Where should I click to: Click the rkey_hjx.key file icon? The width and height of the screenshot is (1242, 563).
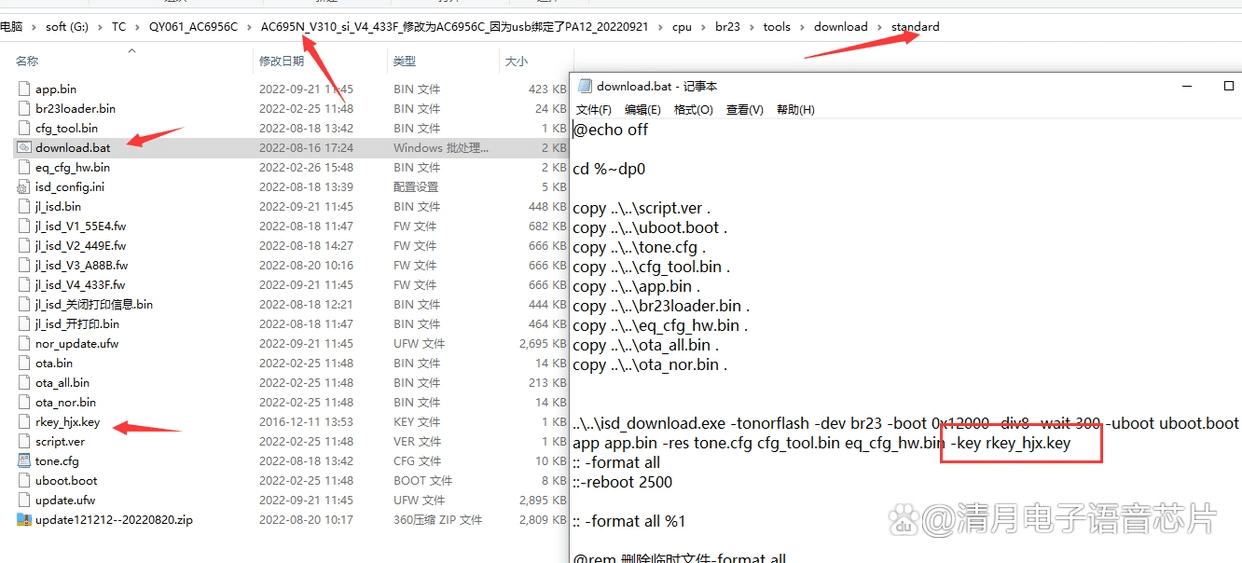(x=25, y=422)
